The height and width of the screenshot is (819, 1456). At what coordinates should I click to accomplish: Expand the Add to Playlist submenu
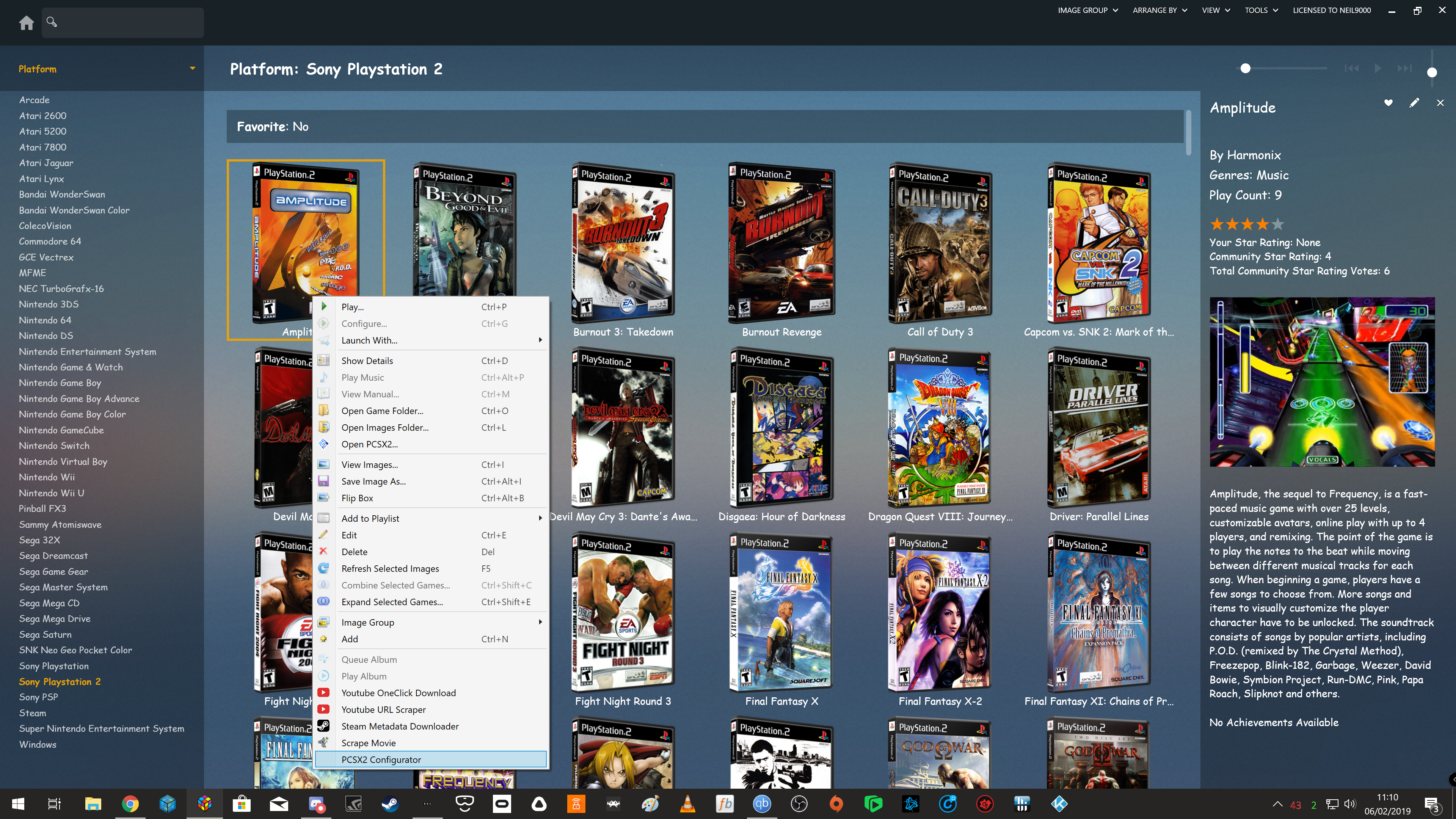431,518
